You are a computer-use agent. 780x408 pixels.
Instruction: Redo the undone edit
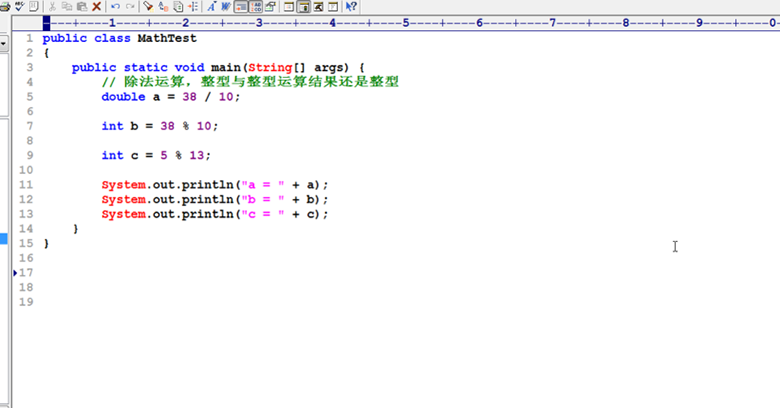[x=130, y=6]
